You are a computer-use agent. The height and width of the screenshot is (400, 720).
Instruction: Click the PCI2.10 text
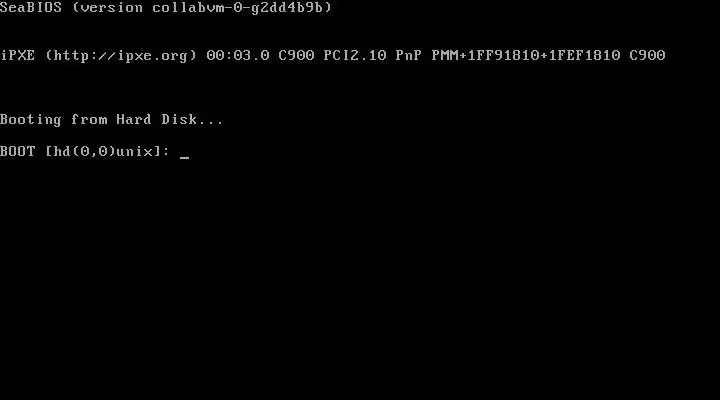tap(355, 56)
